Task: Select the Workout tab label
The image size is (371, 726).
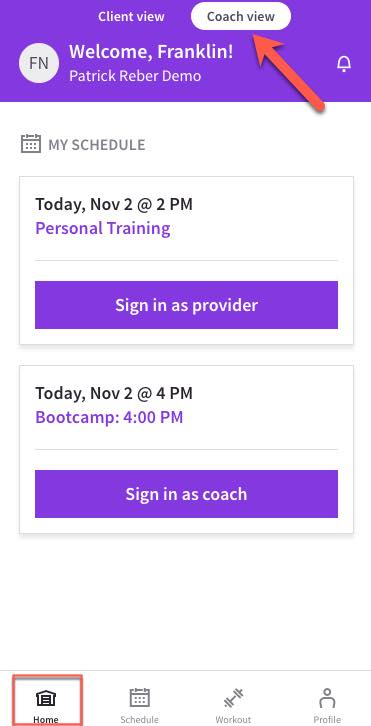Action: tap(233, 720)
